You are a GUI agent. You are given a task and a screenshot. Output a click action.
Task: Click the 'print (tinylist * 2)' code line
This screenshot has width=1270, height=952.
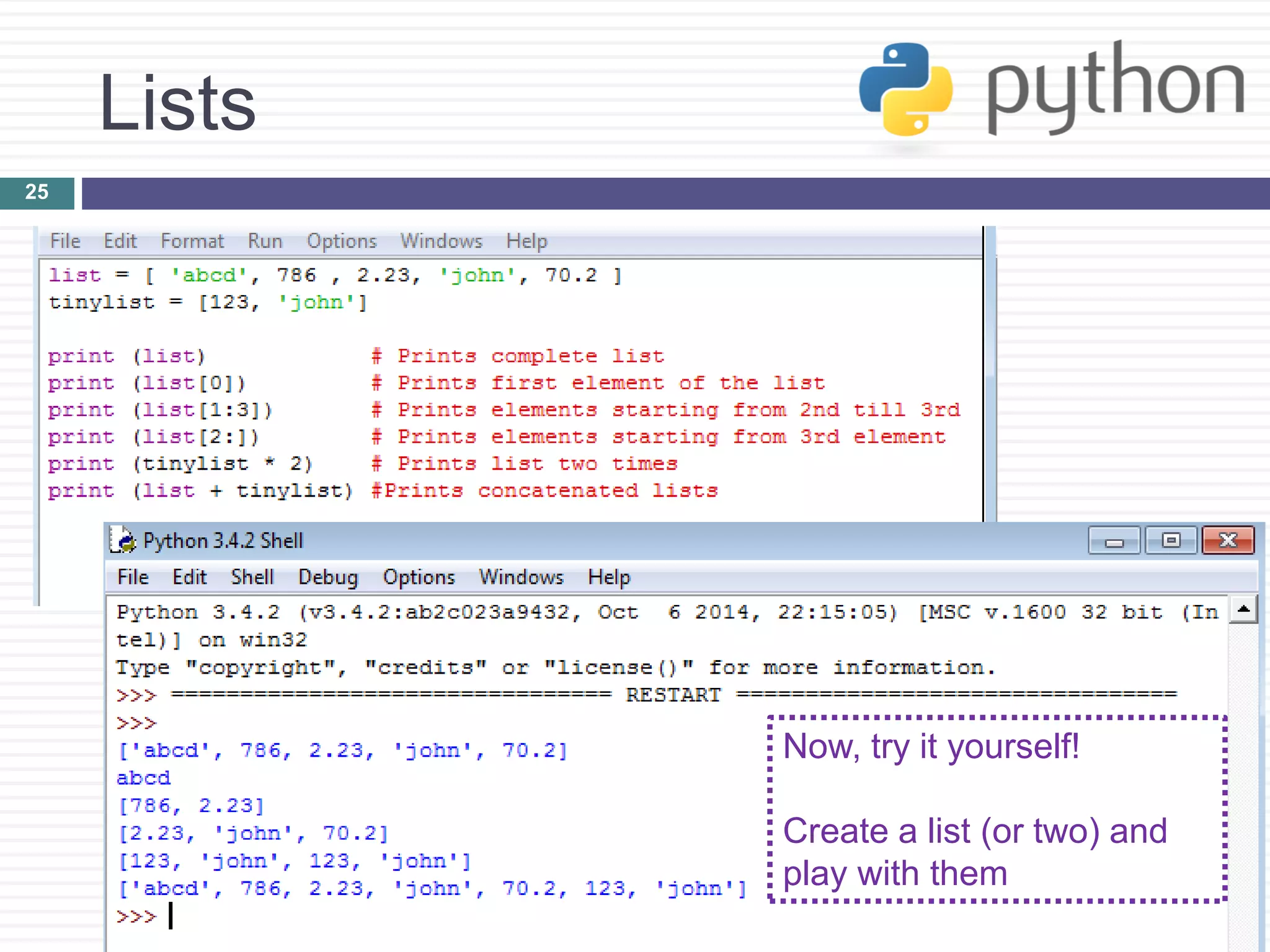[x=180, y=464]
